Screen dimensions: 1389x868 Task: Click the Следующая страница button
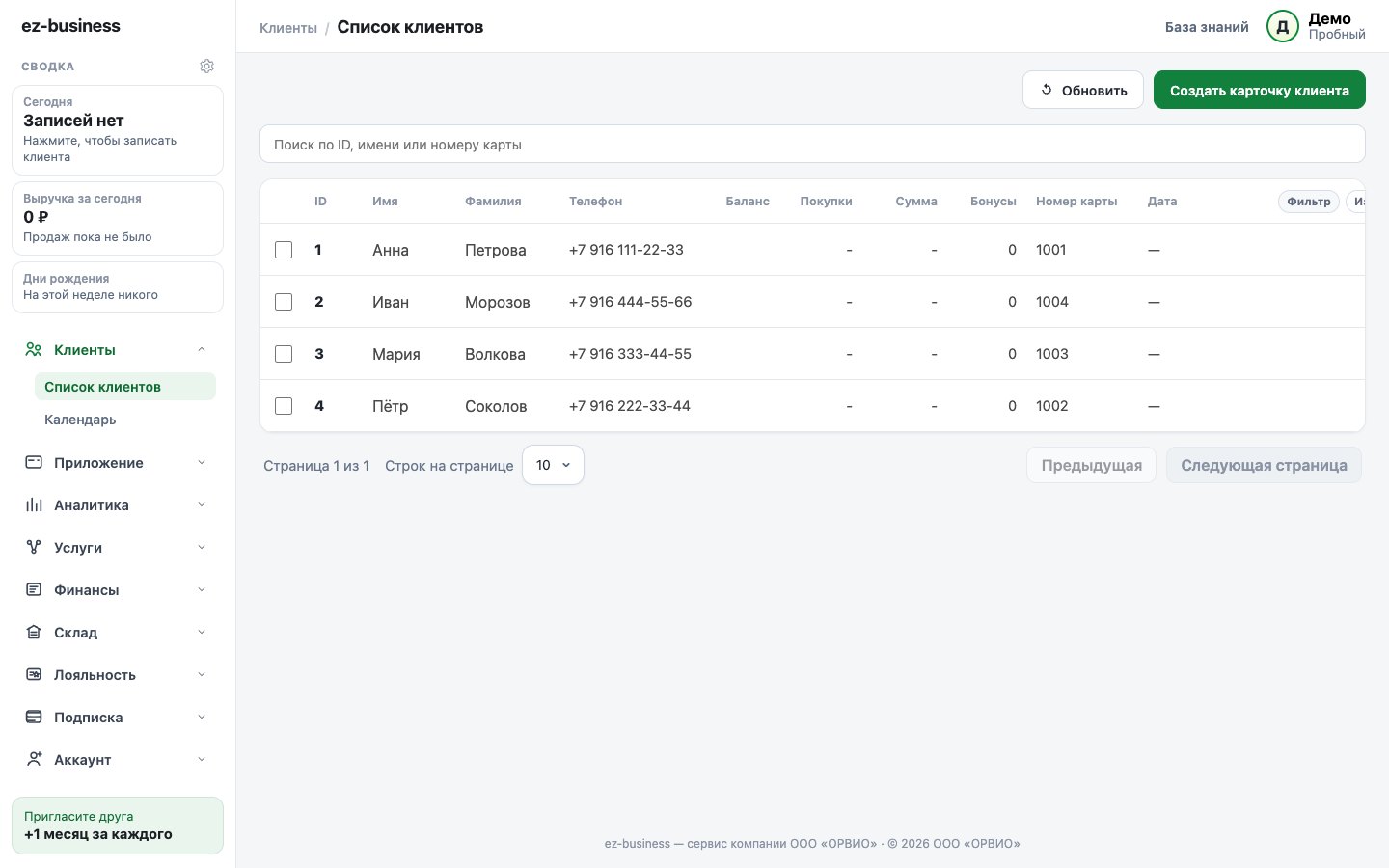coord(1264,465)
